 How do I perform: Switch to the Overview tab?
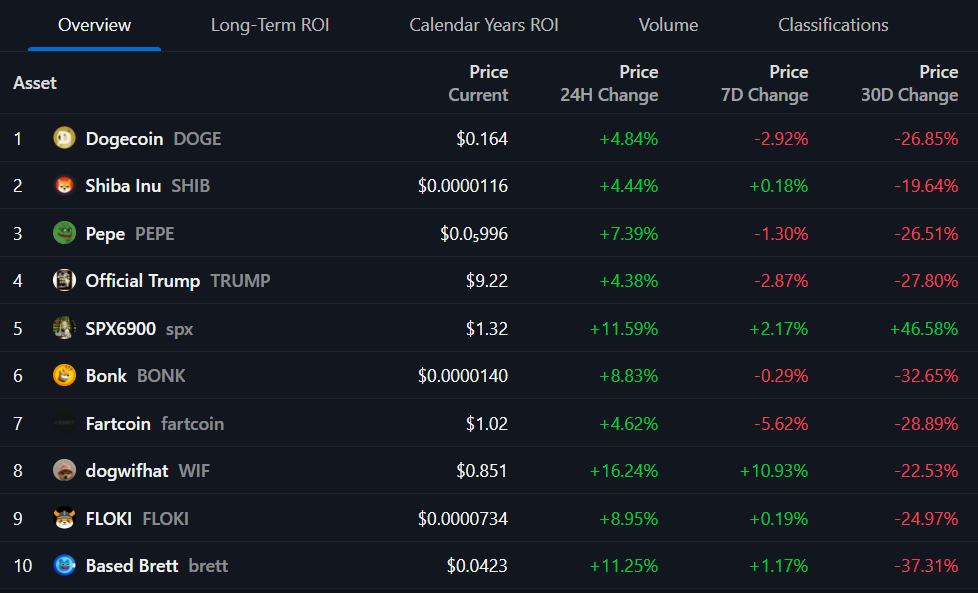click(94, 25)
